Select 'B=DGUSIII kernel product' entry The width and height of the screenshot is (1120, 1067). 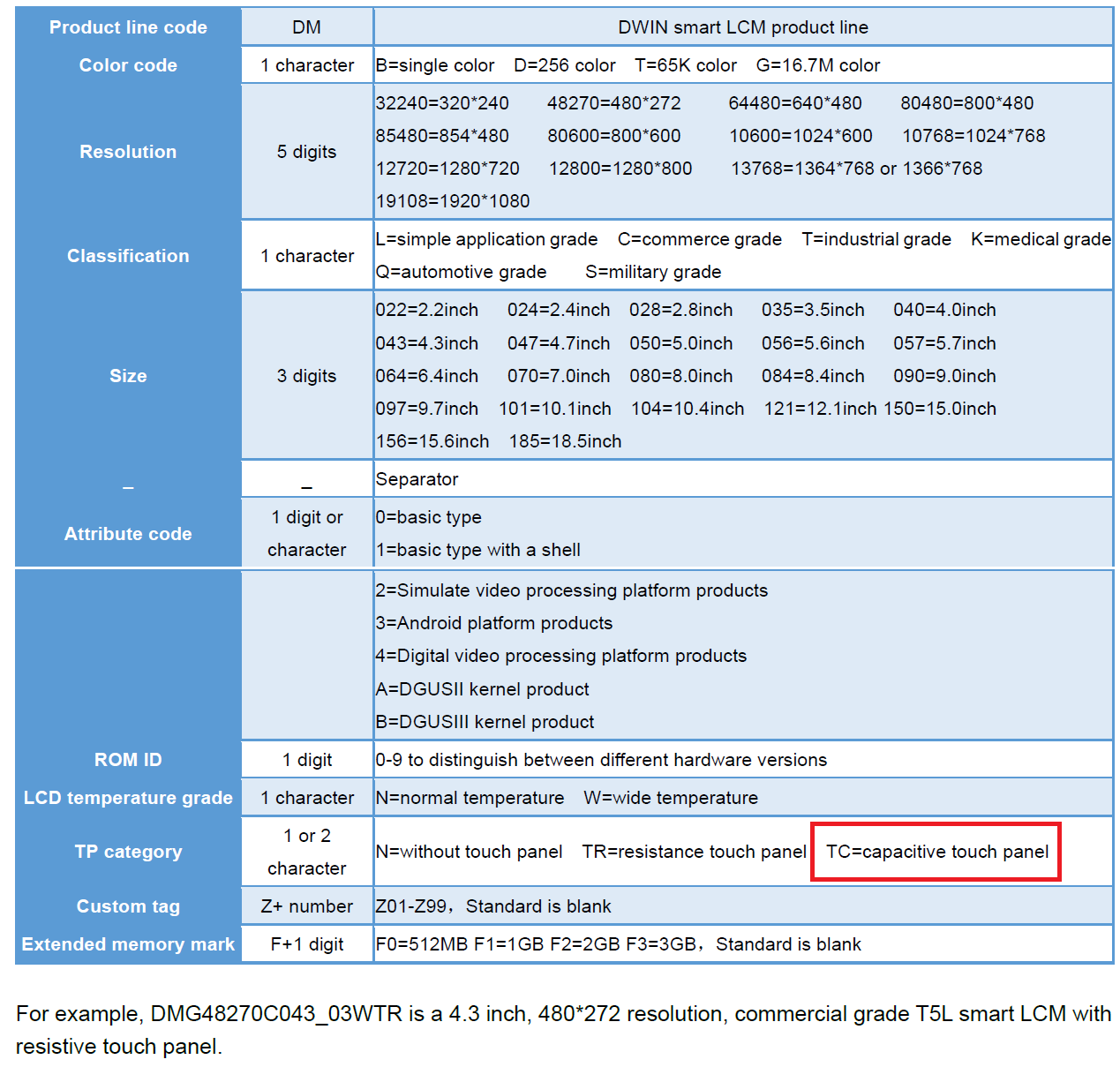pyautogui.click(x=485, y=722)
